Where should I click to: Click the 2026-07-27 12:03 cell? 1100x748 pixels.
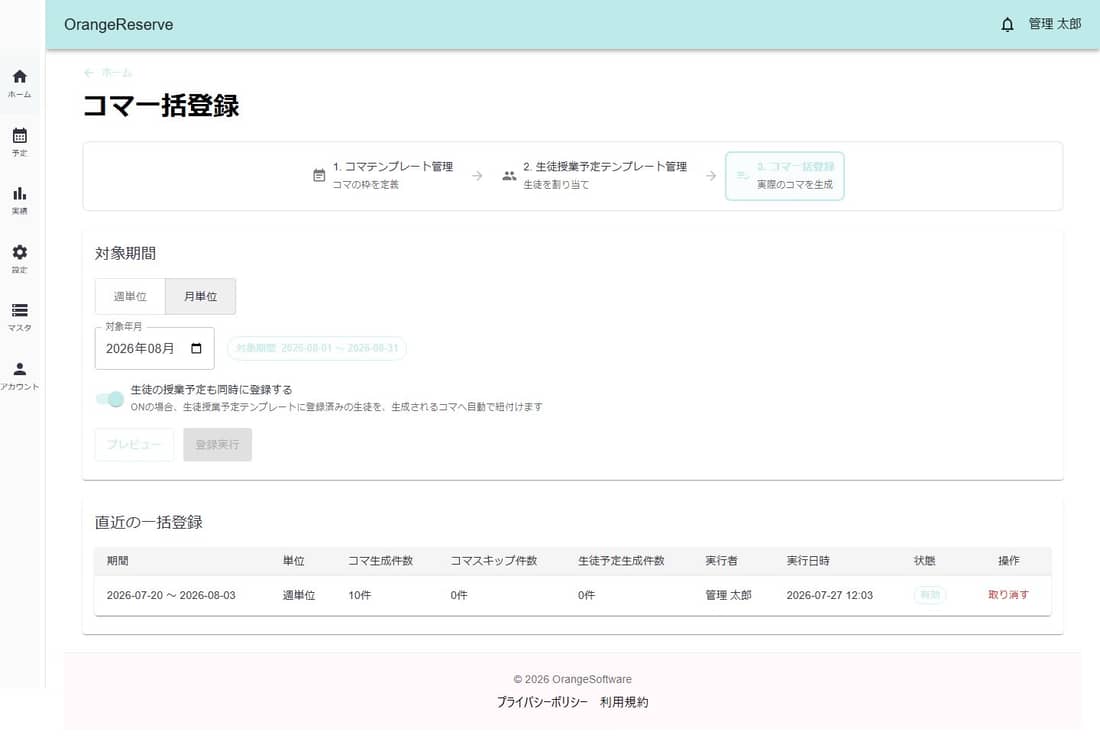(x=829, y=595)
